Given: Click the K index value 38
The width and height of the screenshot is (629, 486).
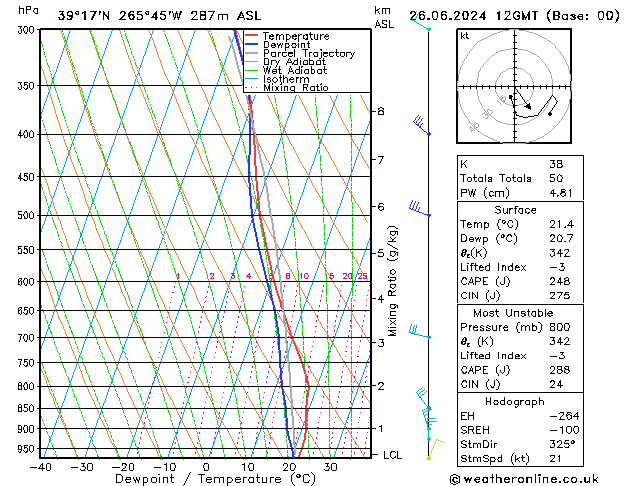Looking at the screenshot, I should pyautogui.click(x=556, y=164).
